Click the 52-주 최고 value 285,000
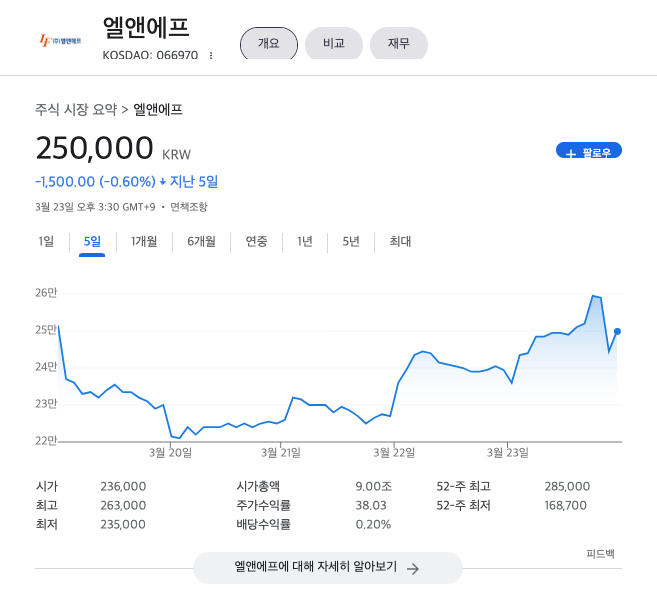This screenshot has height=603, width=657. (x=567, y=487)
